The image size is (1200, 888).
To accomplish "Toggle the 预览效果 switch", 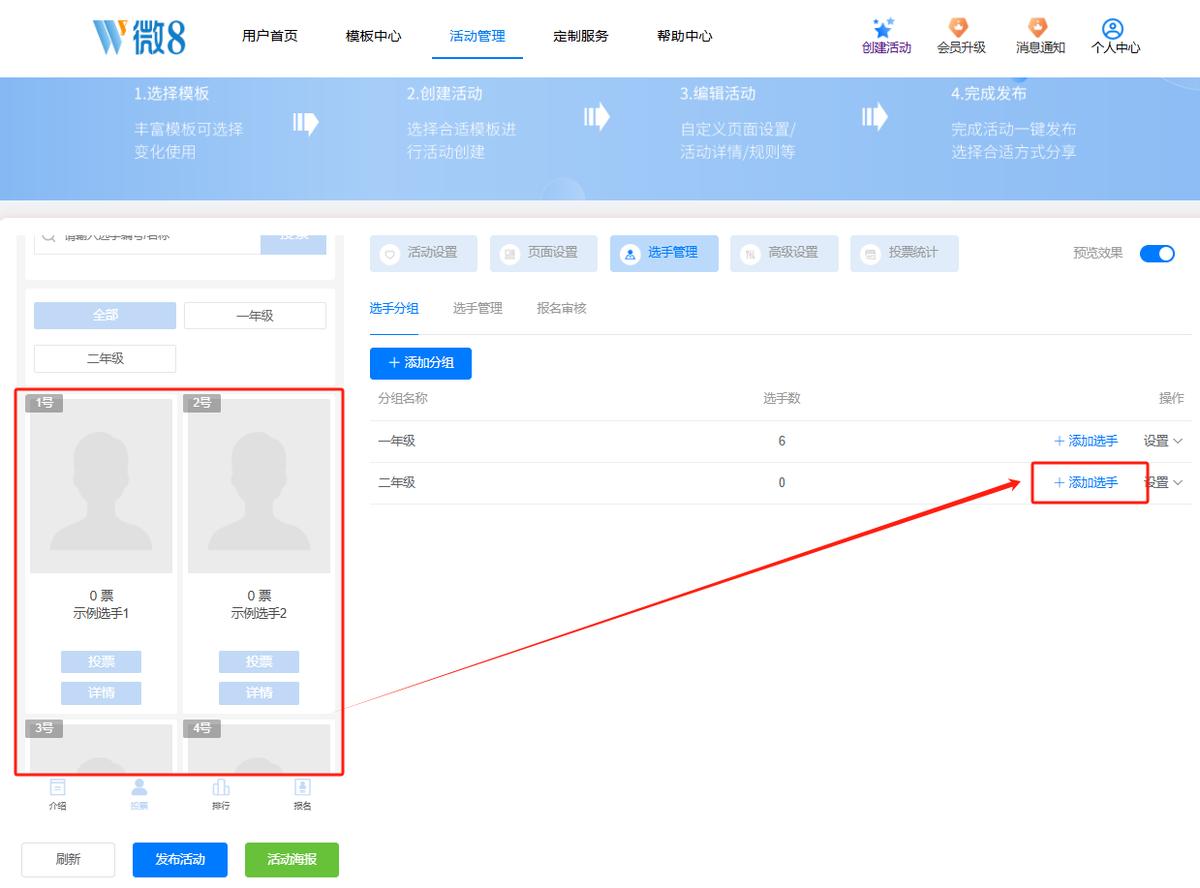I will coord(1157,253).
